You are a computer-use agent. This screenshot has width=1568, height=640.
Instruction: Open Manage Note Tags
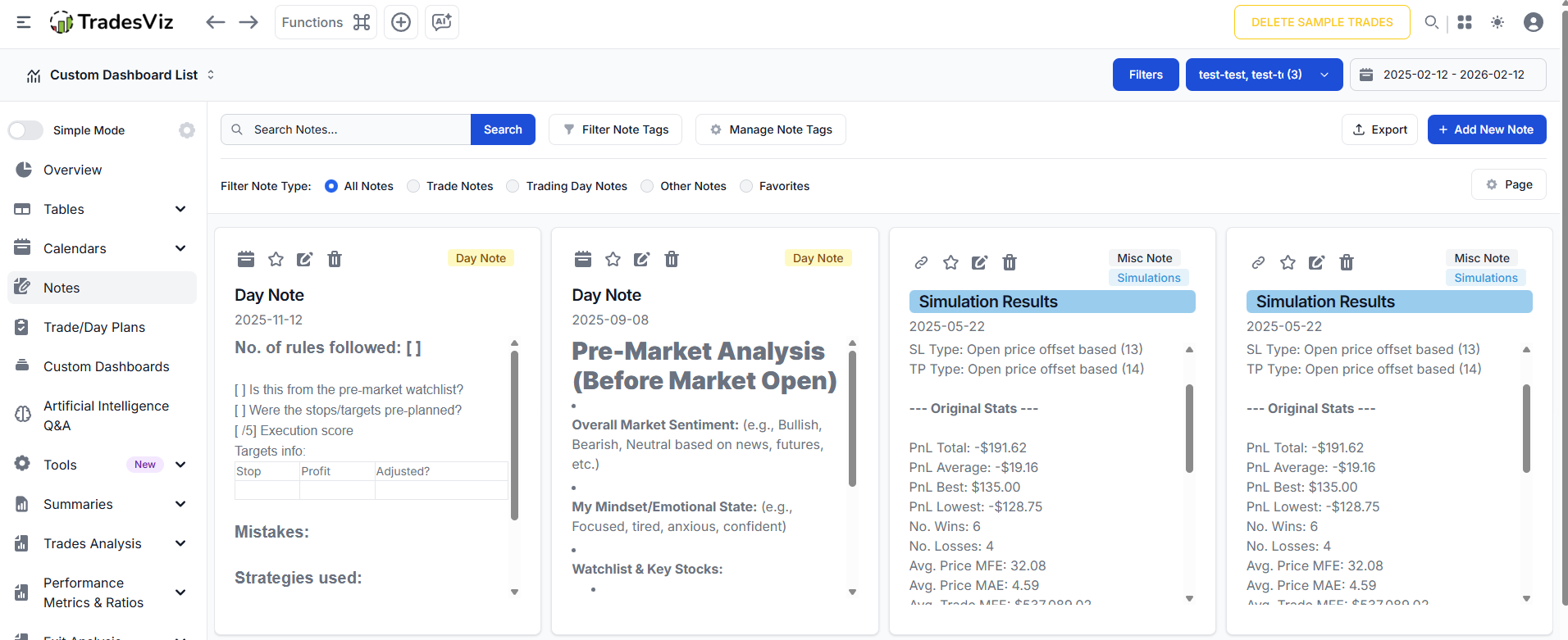pos(771,129)
